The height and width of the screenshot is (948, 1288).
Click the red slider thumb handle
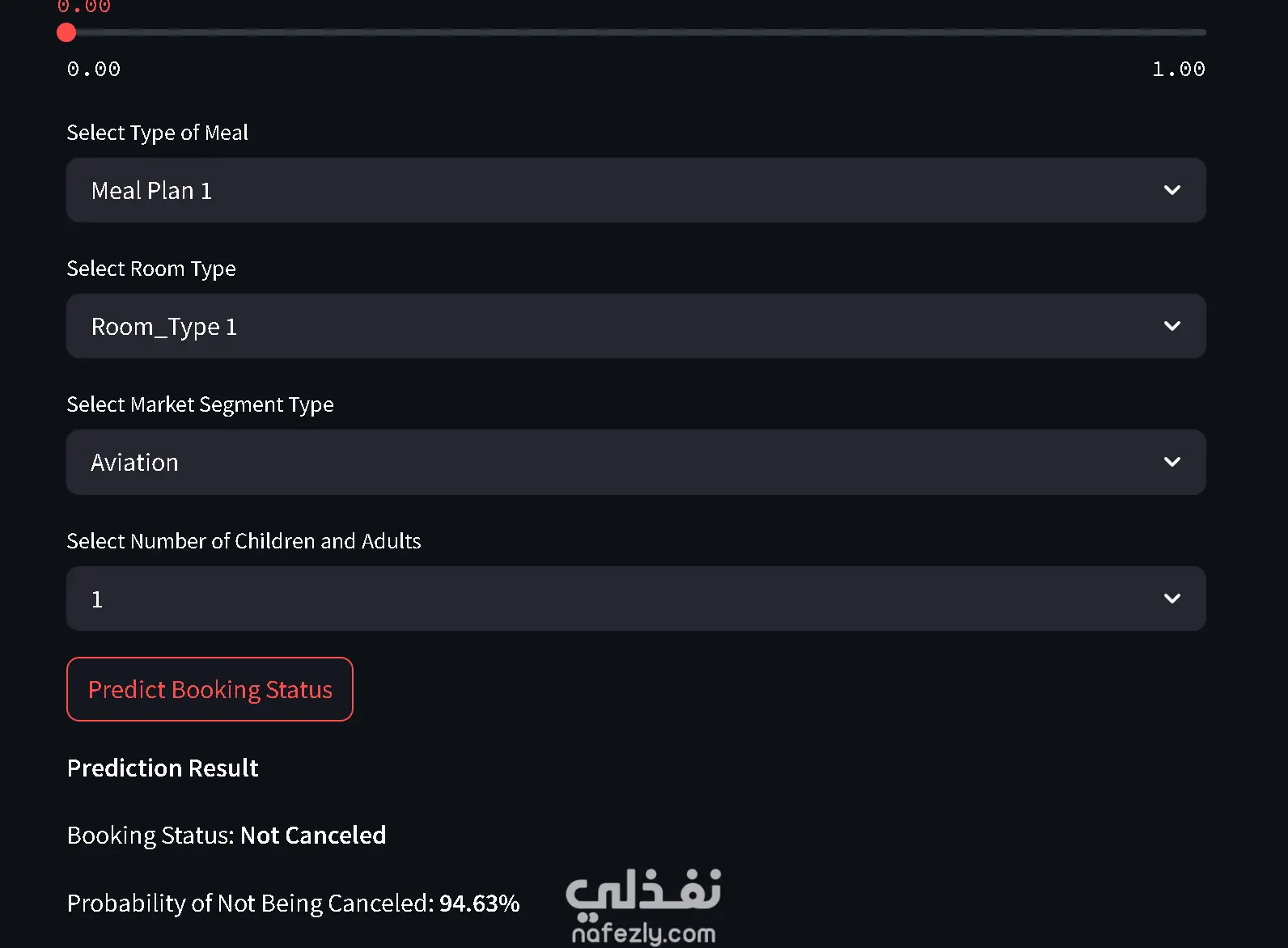point(66,32)
